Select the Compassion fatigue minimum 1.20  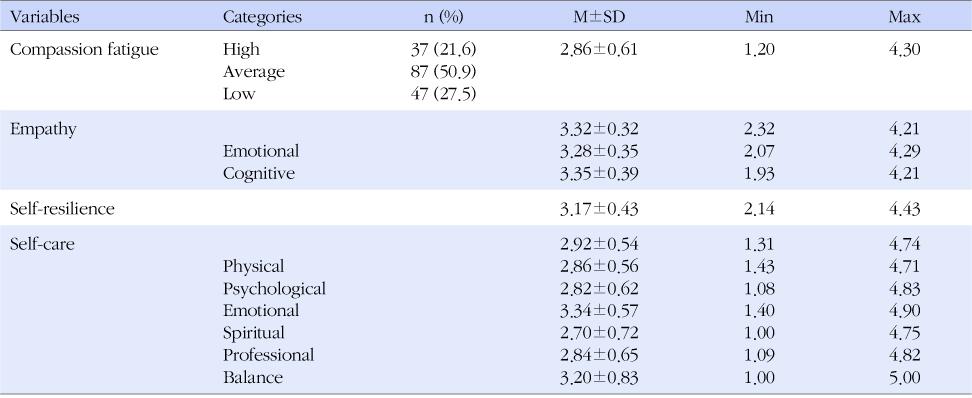pos(759,50)
